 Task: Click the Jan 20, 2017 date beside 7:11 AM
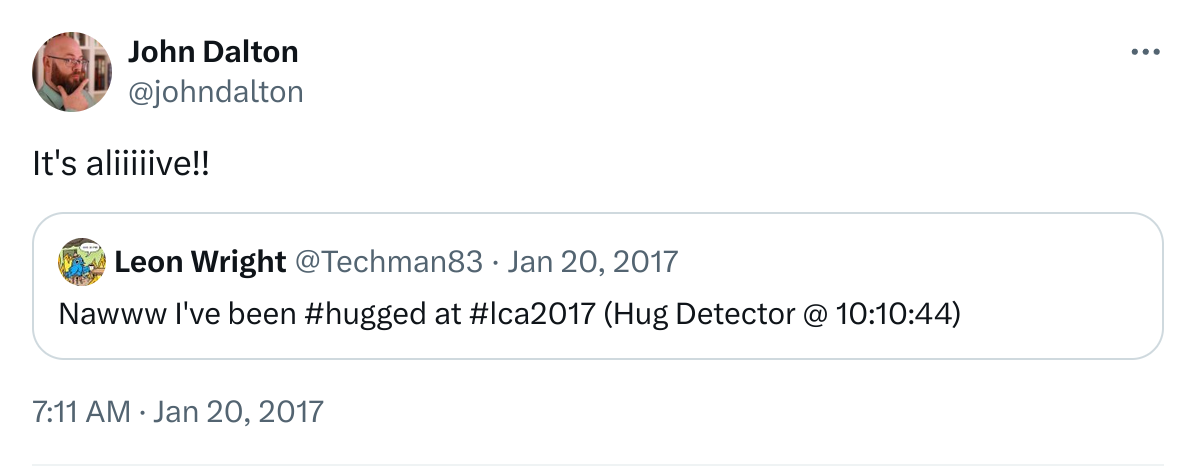[239, 411]
